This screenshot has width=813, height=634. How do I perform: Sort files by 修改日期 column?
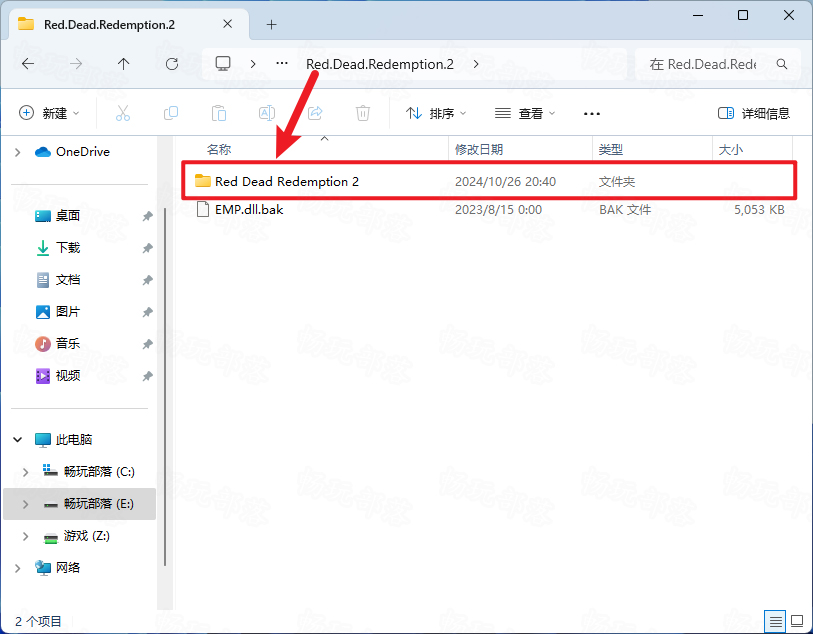479,149
